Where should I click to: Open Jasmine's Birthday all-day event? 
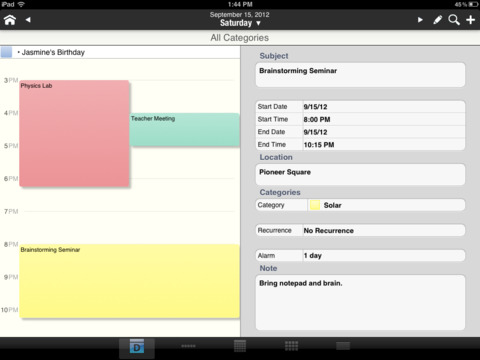[x=53, y=52]
